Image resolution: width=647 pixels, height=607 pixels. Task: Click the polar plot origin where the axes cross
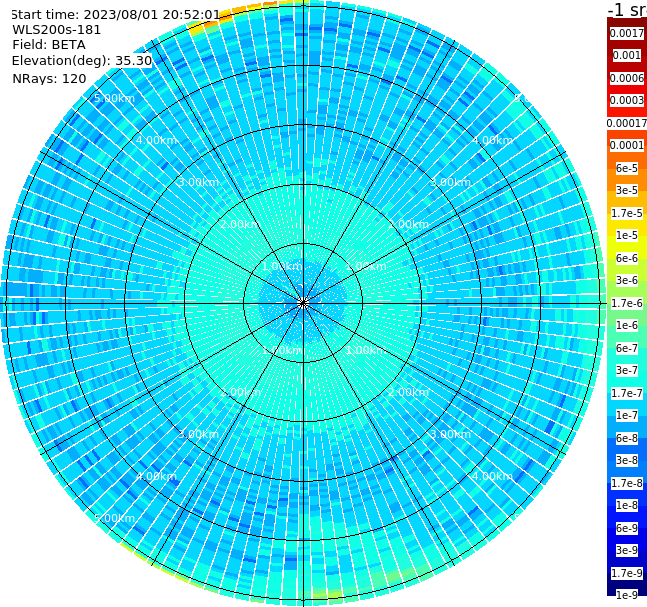pyautogui.click(x=303, y=303)
